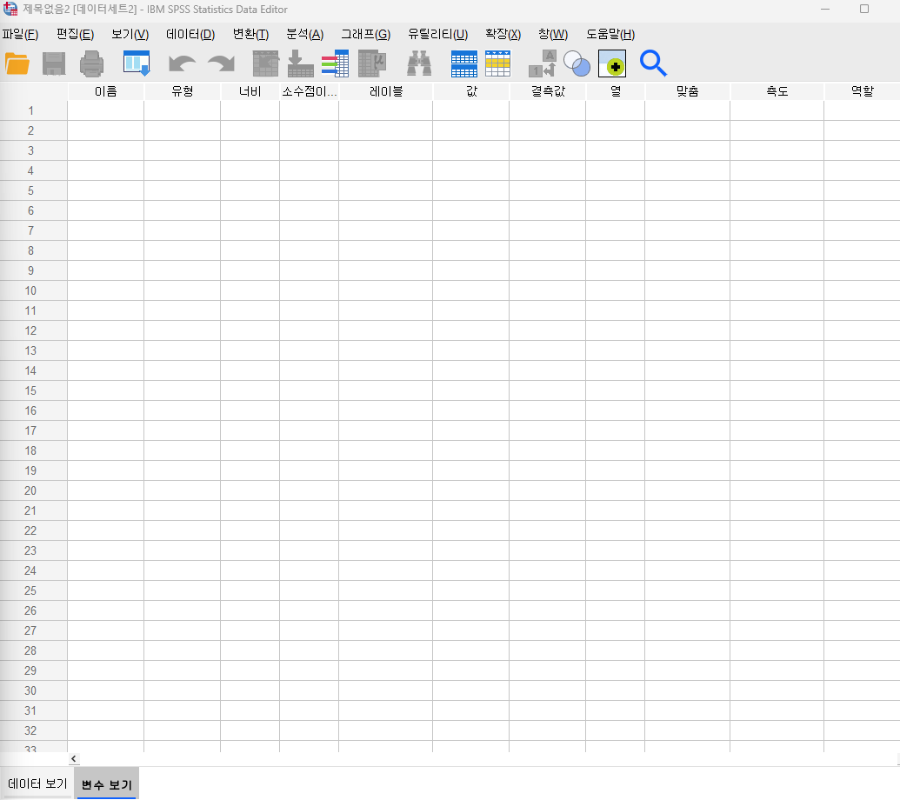This screenshot has height=800, width=900.
Task: Select the 변수 보기 tab
Action: click(107, 784)
